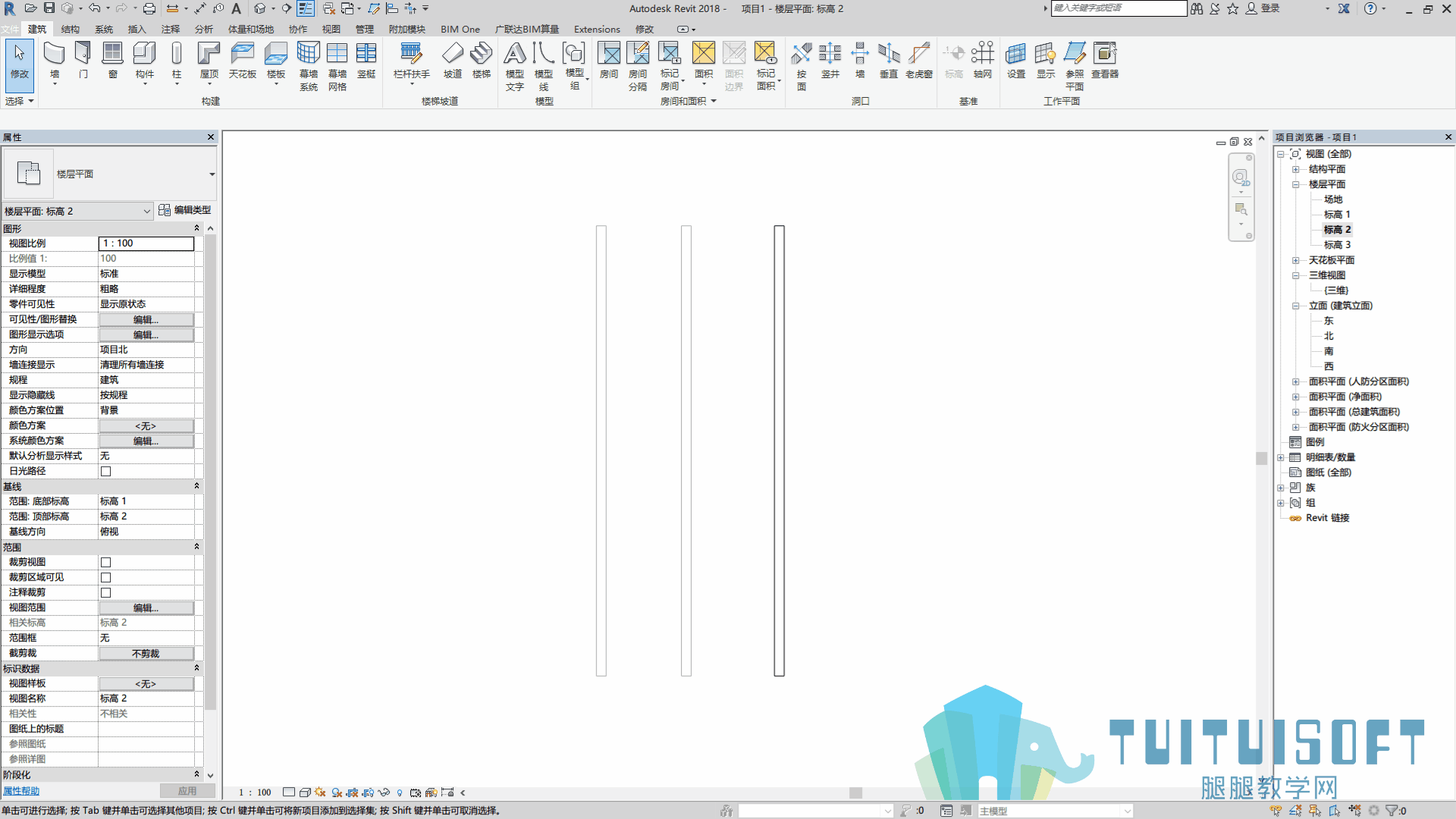Open 标高 1 floor plan in browser

click(1337, 215)
